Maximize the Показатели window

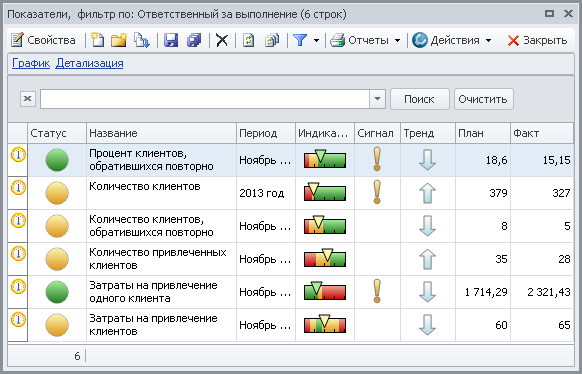click(x=549, y=14)
